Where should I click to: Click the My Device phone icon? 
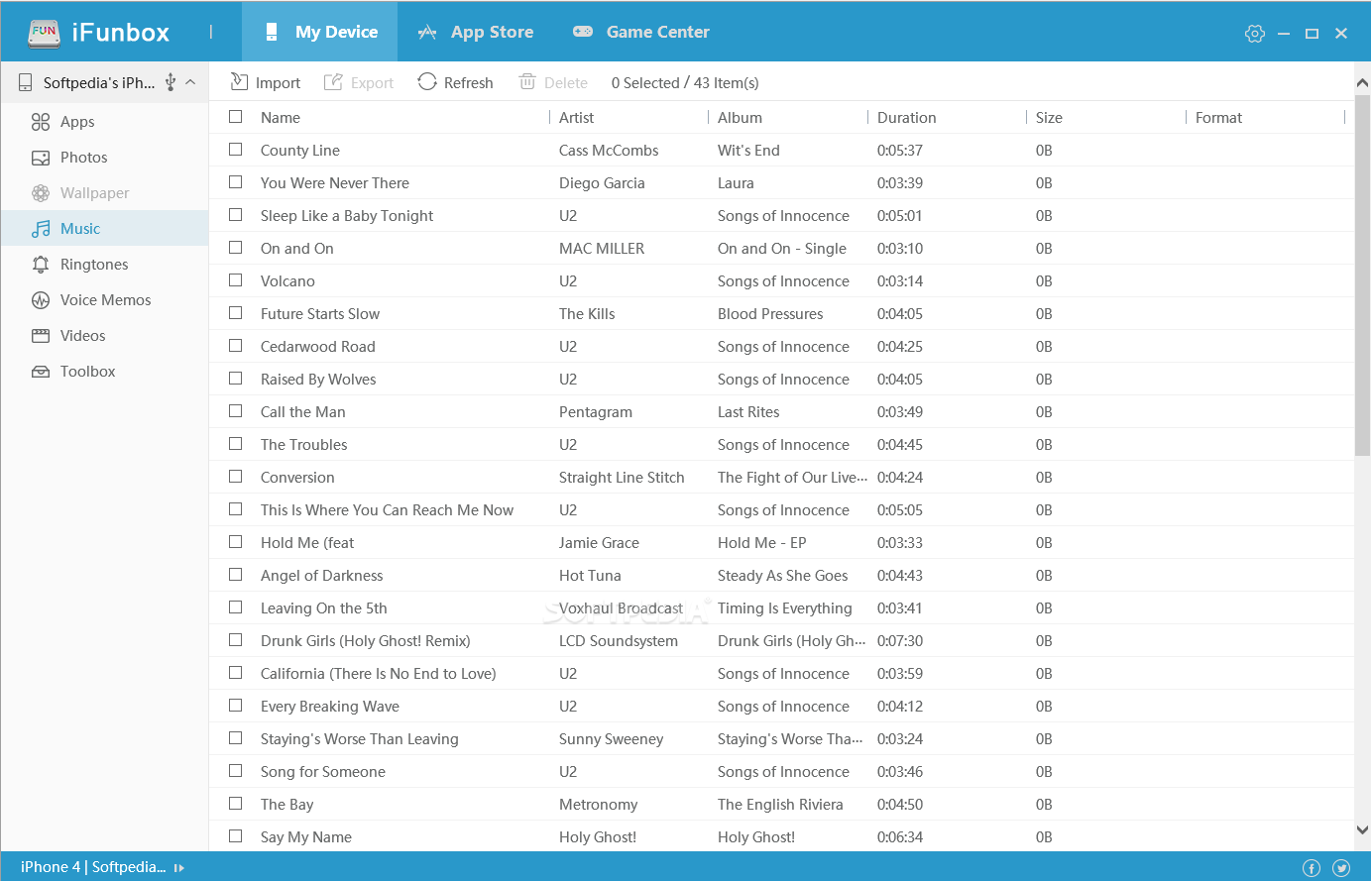pyautogui.click(x=272, y=33)
